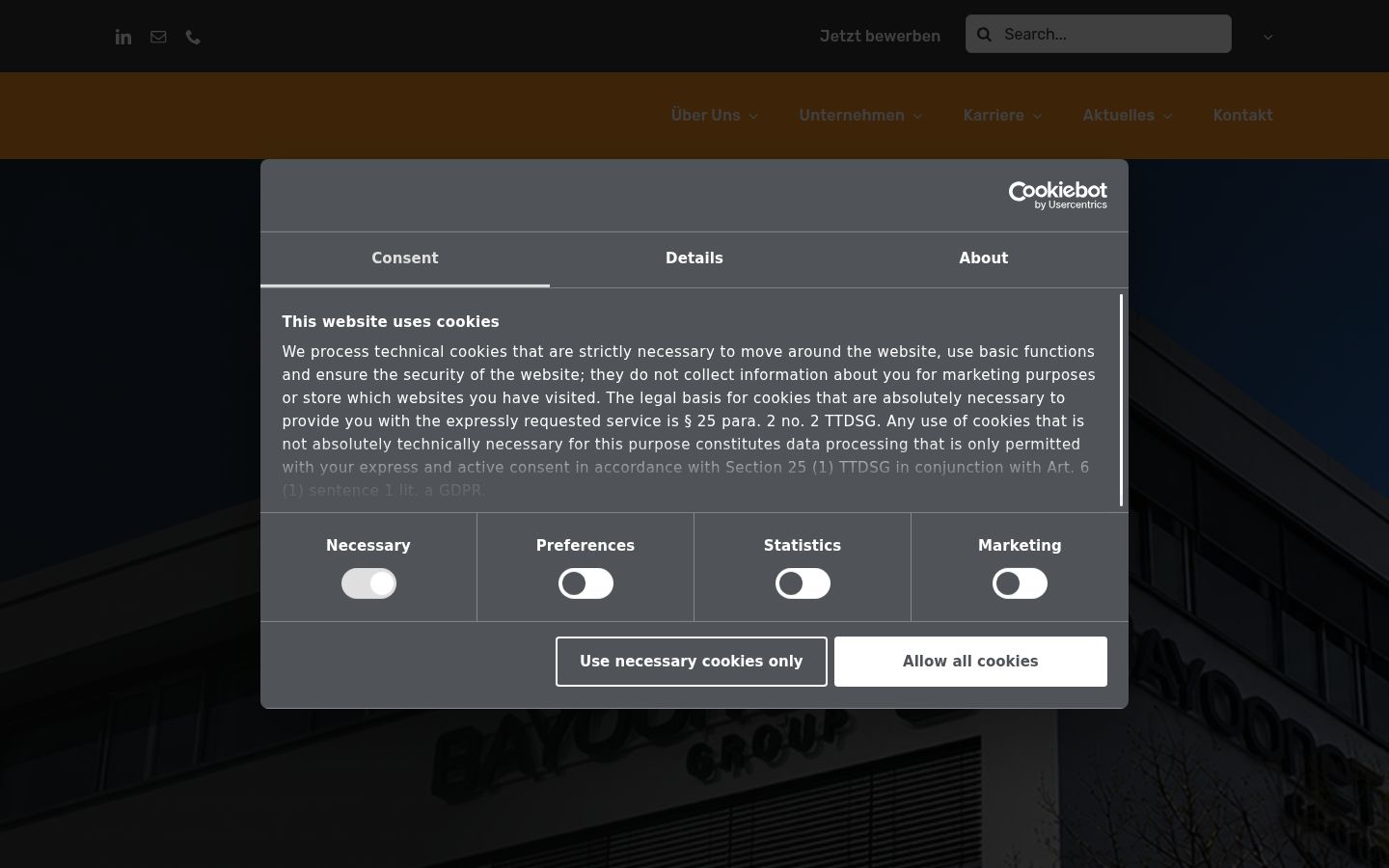1389x868 pixels.
Task: Click the cookie text scrollbar
Action: click(1121, 400)
